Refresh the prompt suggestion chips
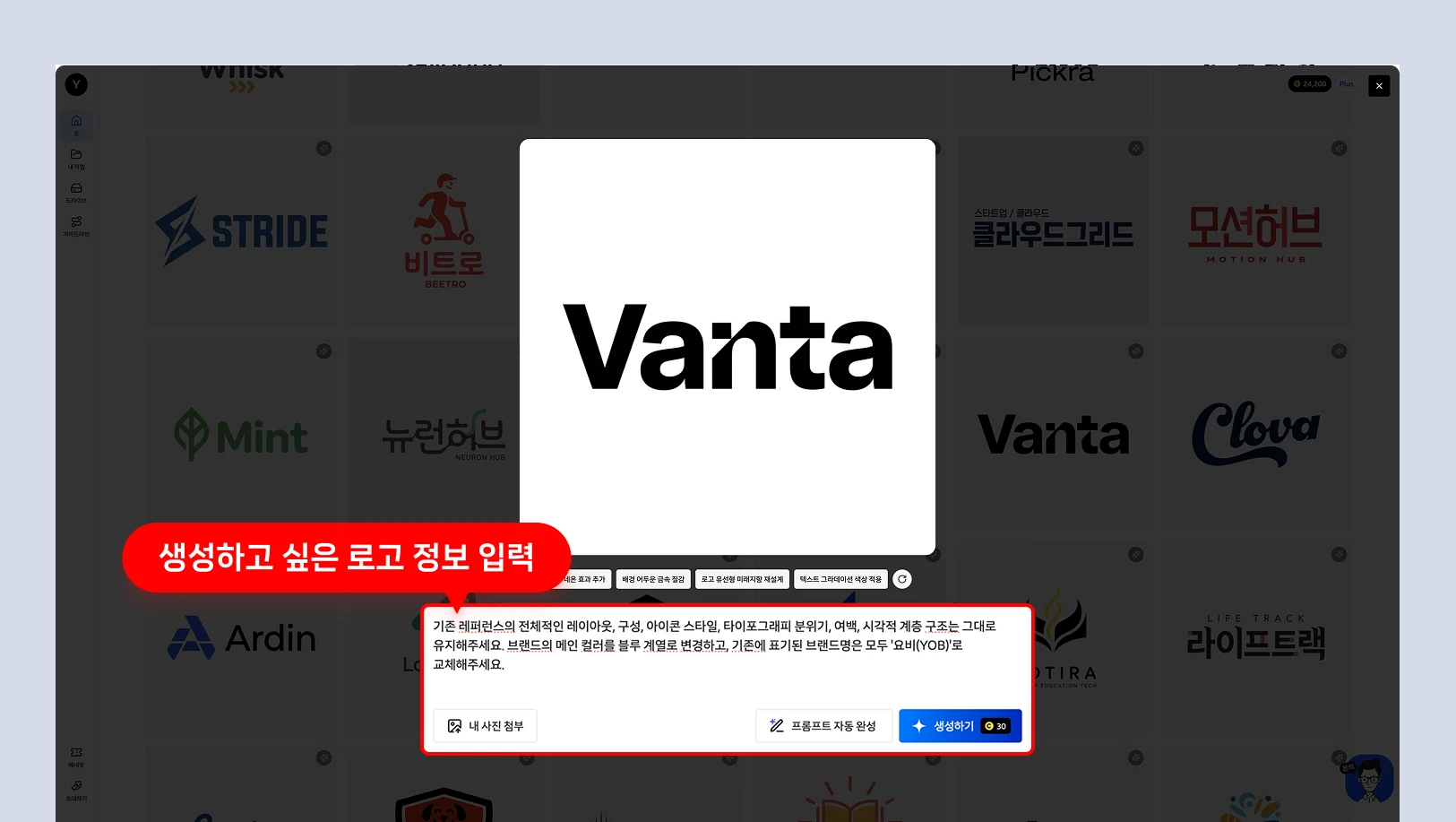The width and height of the screenshot is (1456, 822). (902, 579)
